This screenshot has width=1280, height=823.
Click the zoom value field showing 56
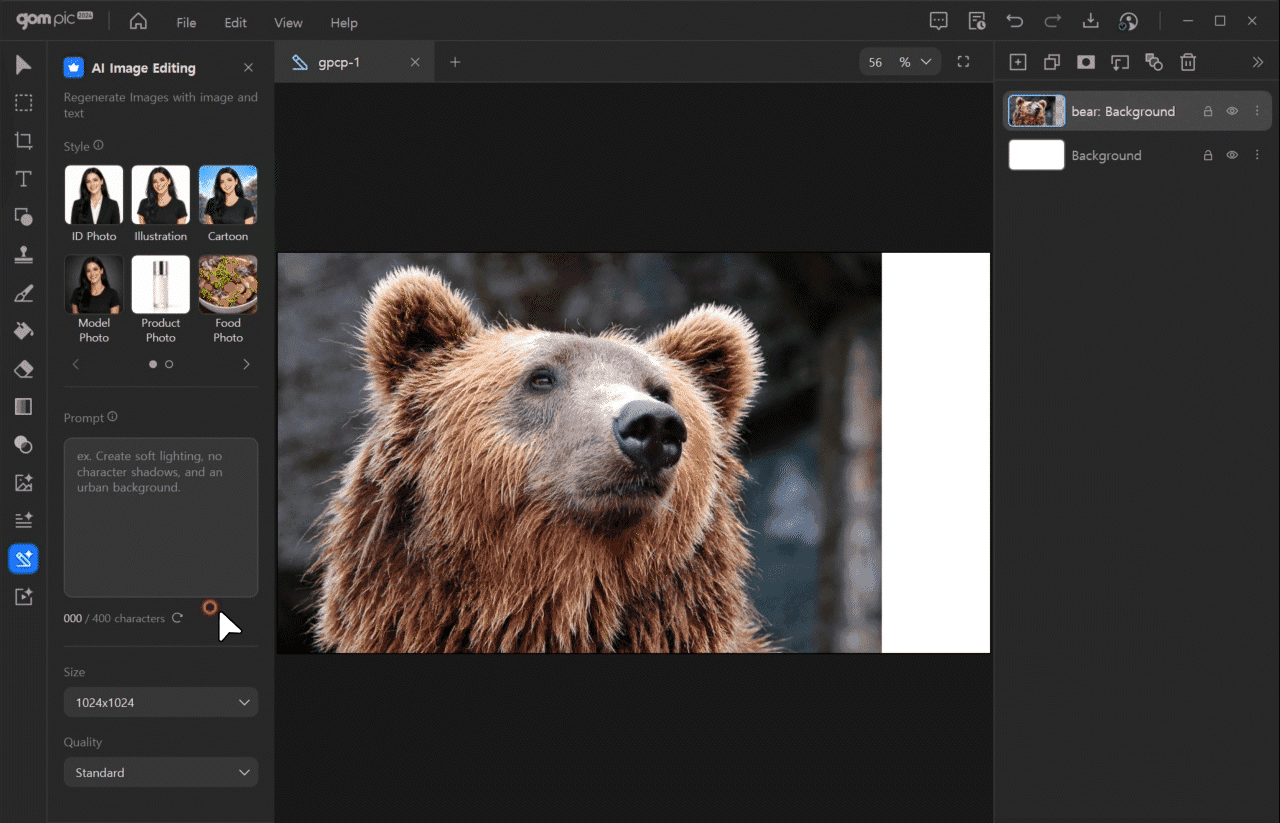(x=876, y=62)
